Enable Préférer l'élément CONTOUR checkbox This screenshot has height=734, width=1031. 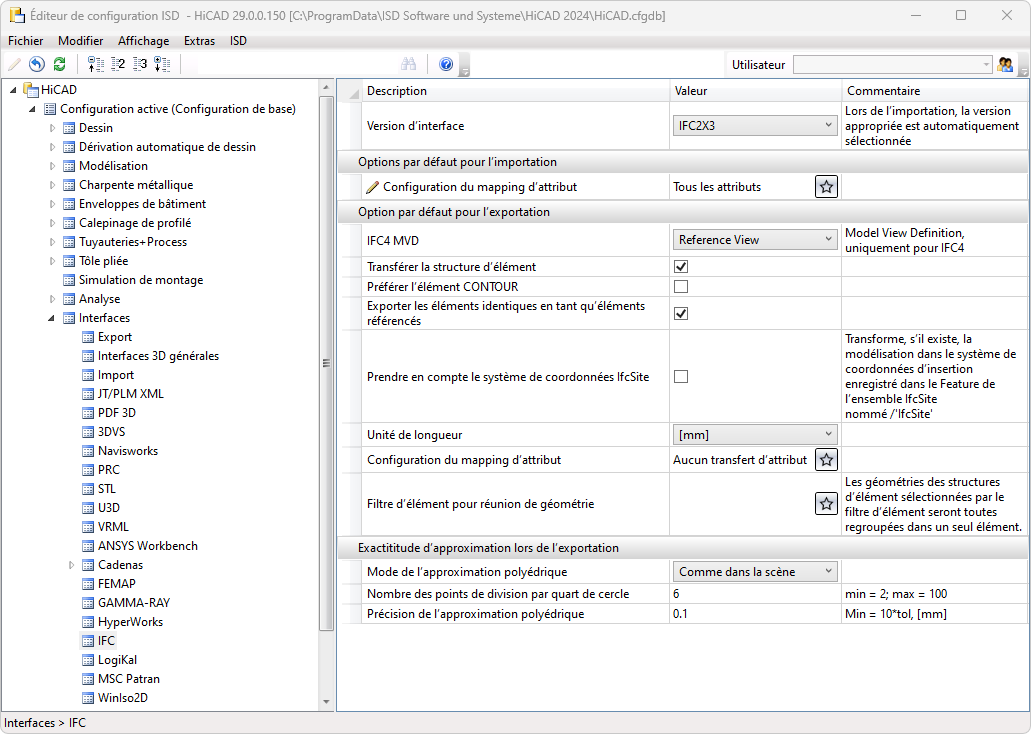point(681,287)
